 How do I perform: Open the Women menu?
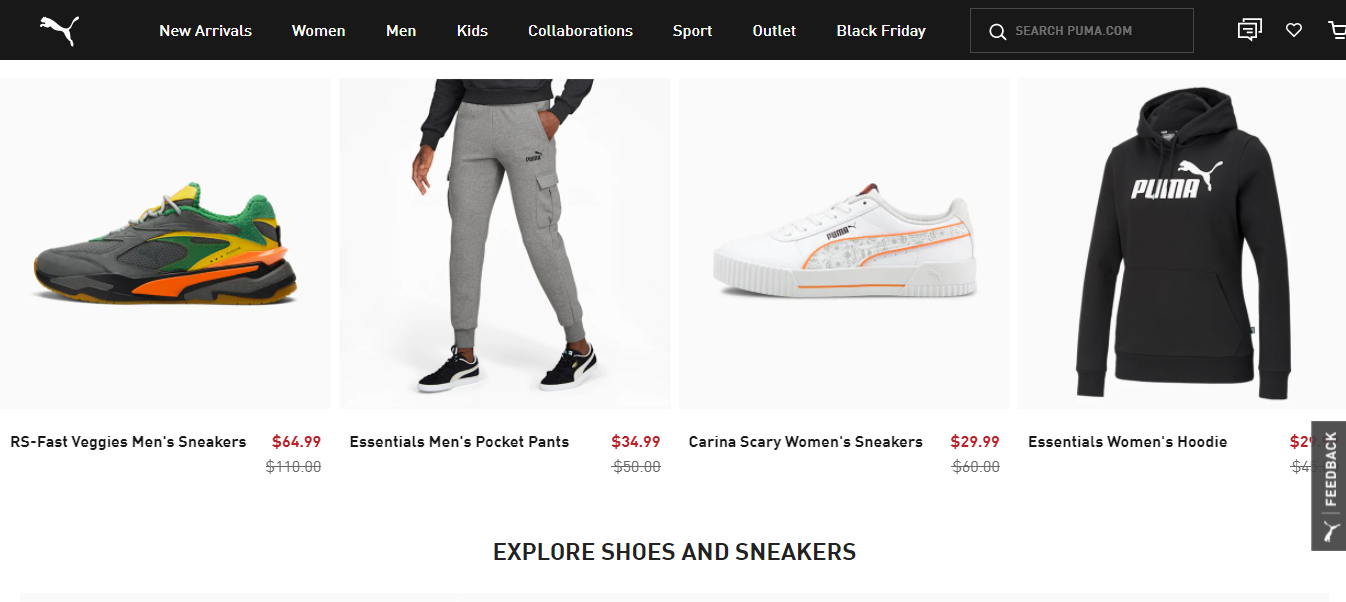[x=318, y=31]
